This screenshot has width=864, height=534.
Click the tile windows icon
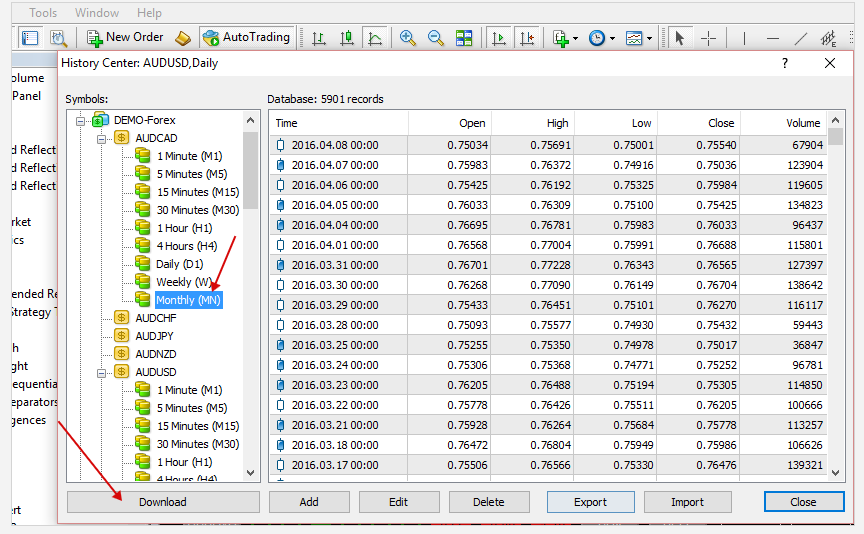coord(464,38)
